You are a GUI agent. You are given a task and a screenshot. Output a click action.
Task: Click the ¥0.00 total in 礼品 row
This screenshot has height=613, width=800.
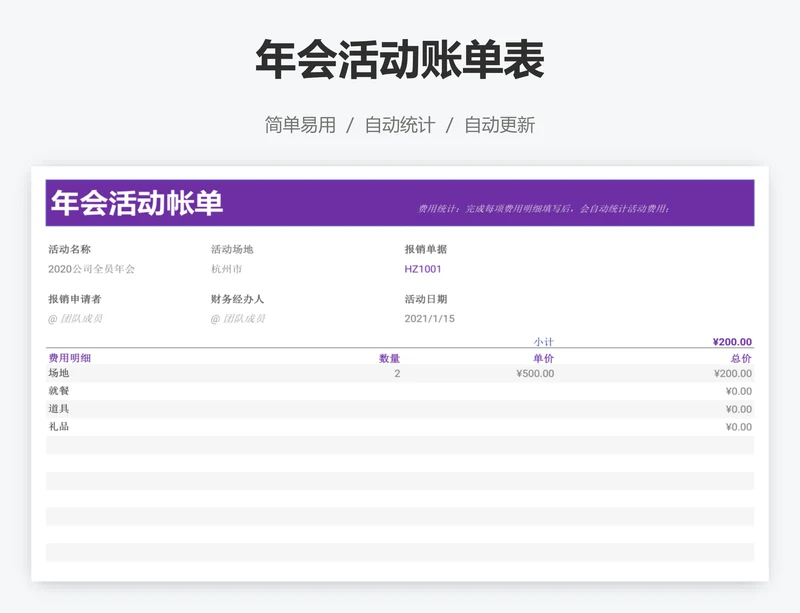point(739,427)
